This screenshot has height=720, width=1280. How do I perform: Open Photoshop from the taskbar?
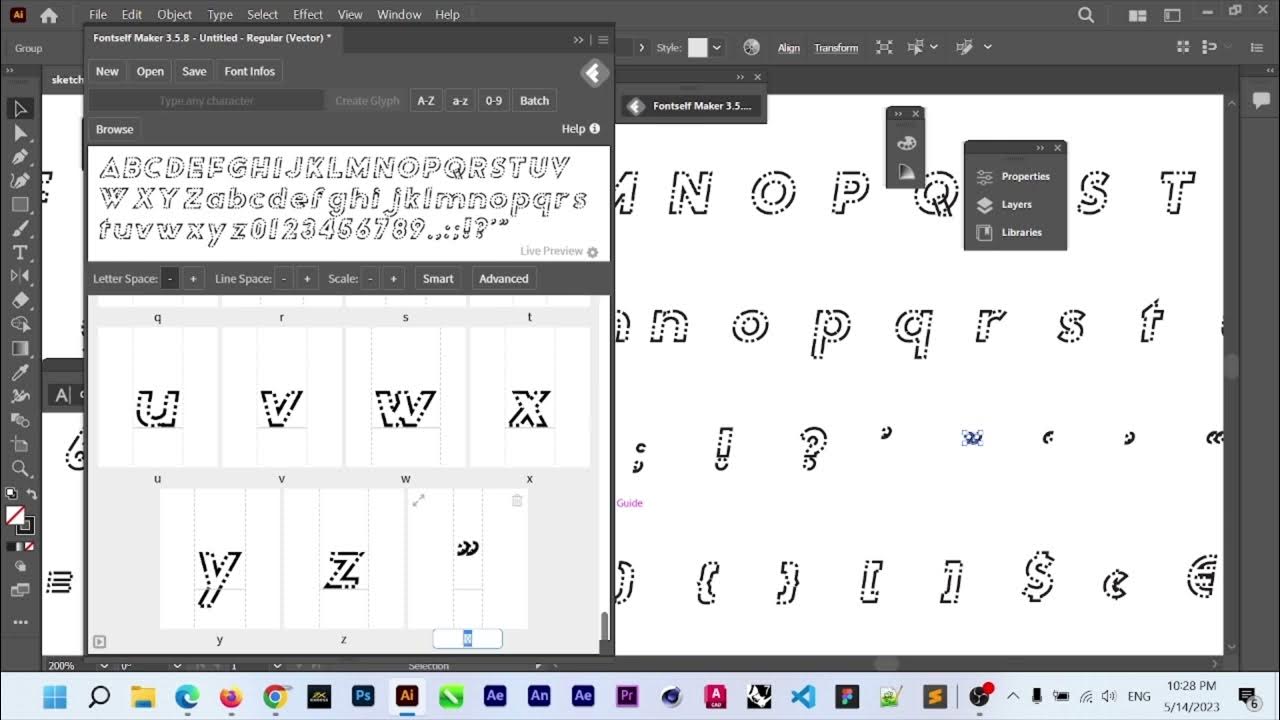tap(363, 696)
